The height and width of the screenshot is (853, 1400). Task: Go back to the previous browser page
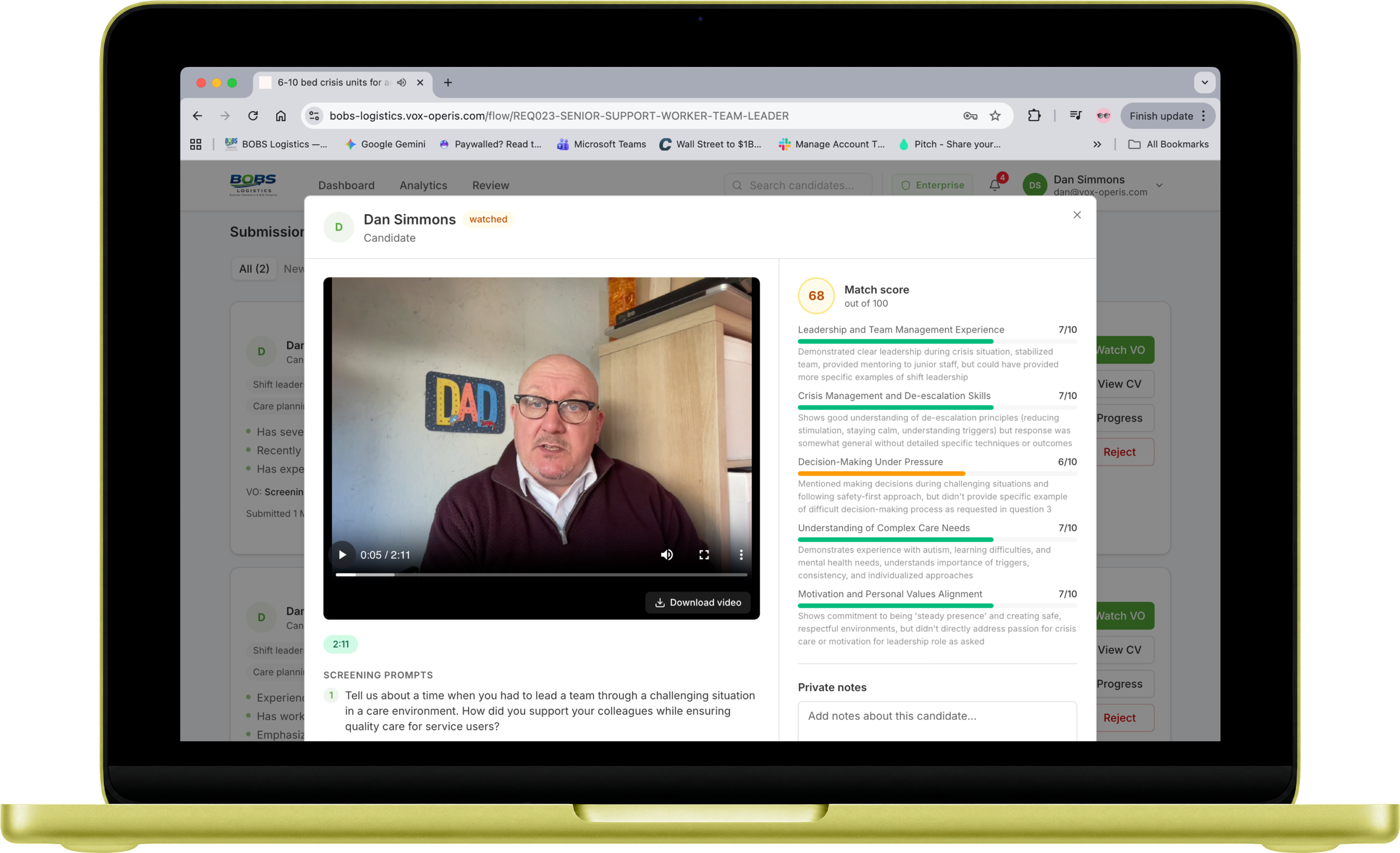point(197,116)
